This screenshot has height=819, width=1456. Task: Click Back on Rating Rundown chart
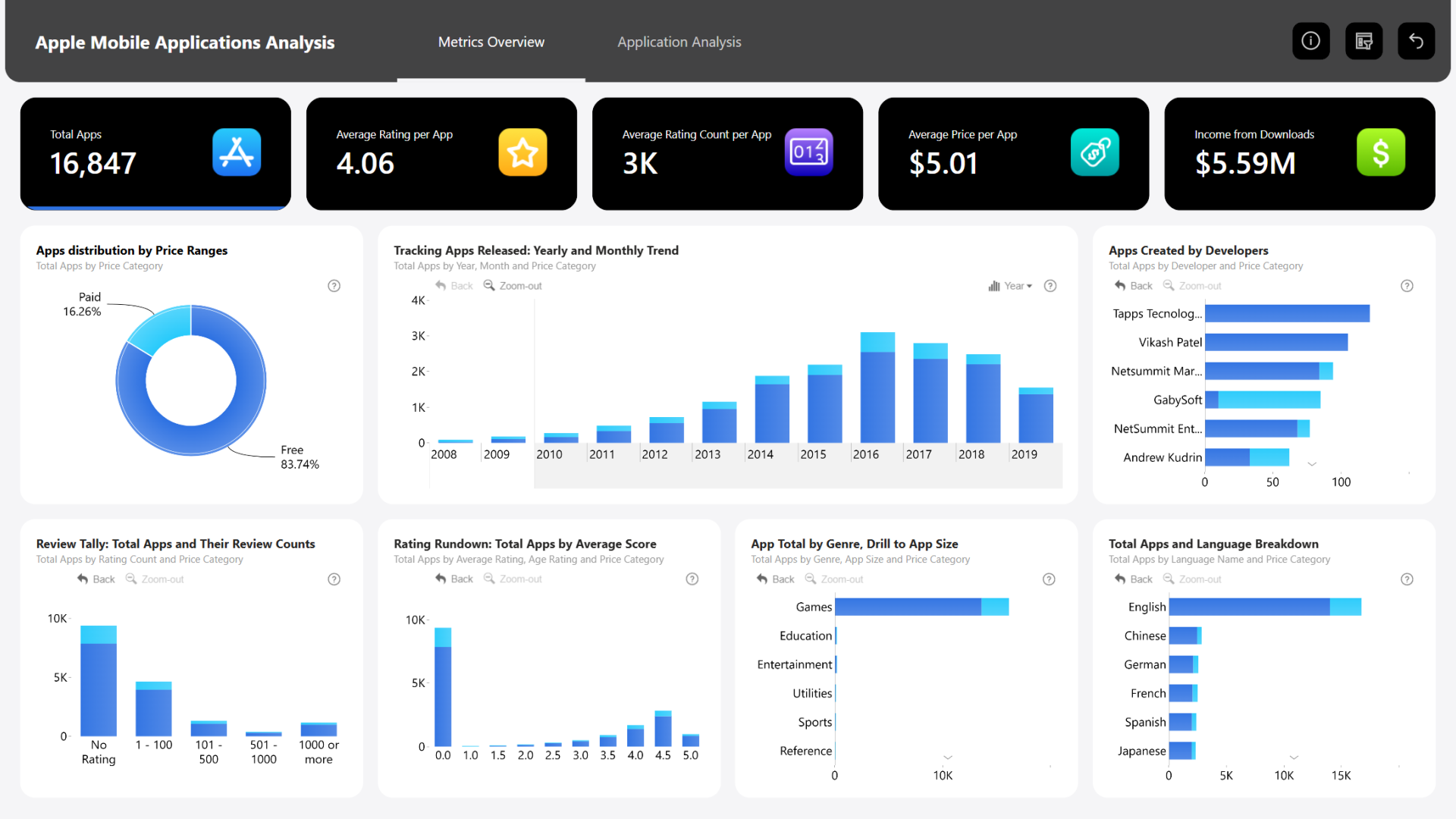coord(454,579)
